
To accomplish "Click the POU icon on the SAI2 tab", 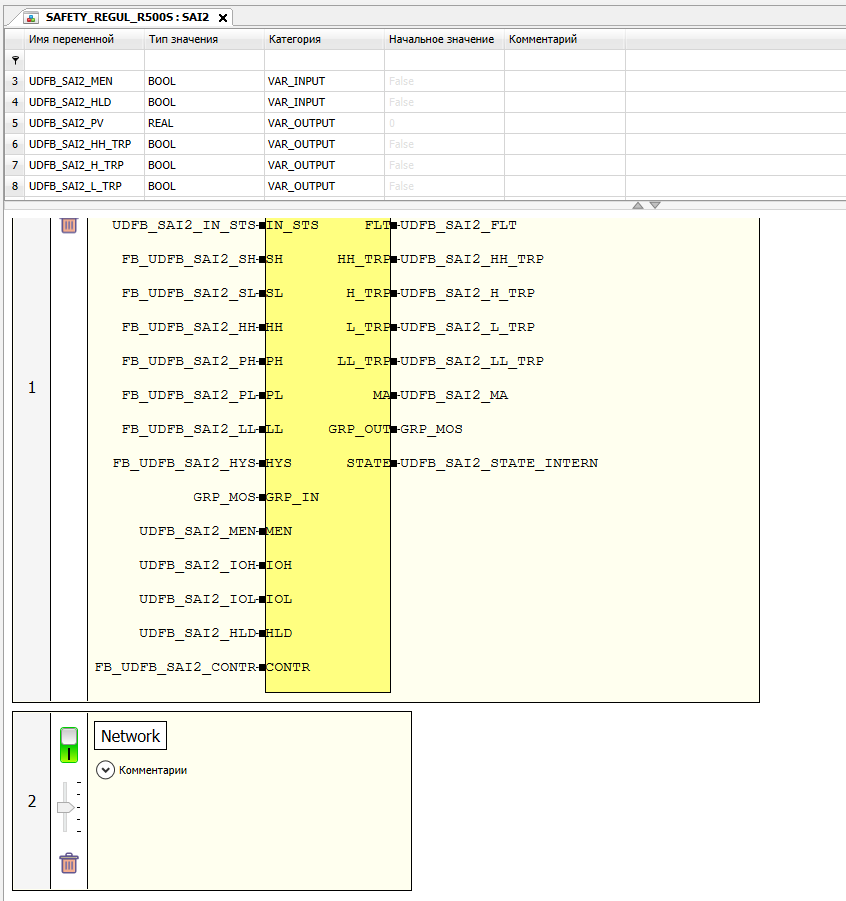I will pos(32,18).
